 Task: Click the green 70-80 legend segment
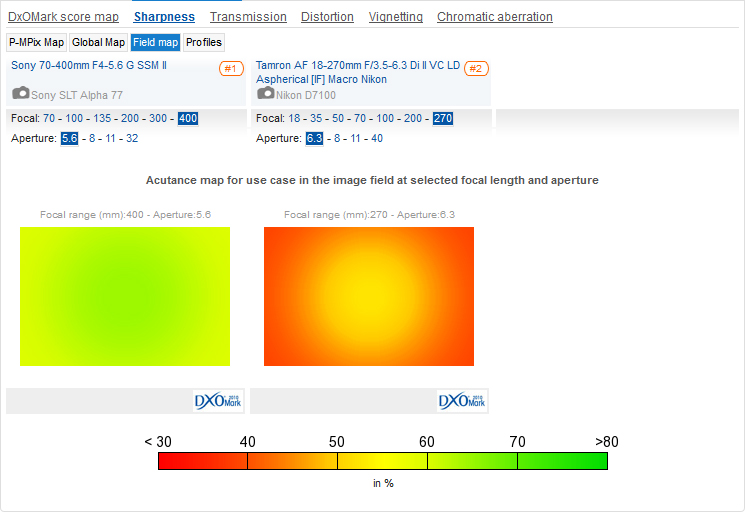(562, 461)
